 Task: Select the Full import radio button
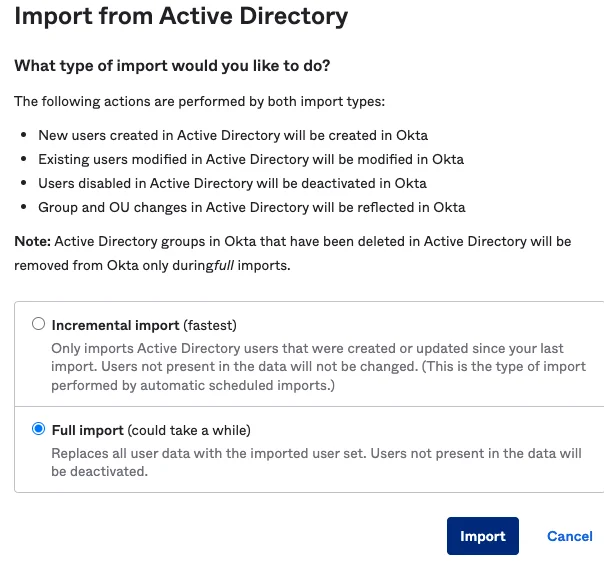tap(38, 429)
